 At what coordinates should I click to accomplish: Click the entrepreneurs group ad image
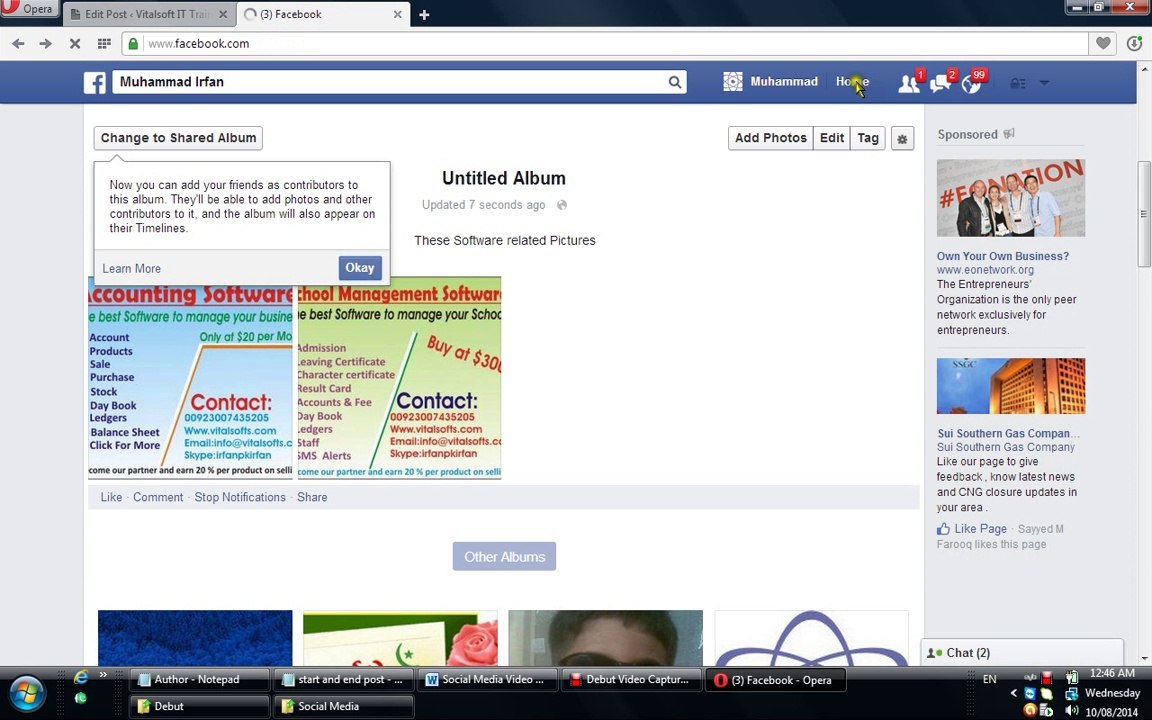point(1011,198)
